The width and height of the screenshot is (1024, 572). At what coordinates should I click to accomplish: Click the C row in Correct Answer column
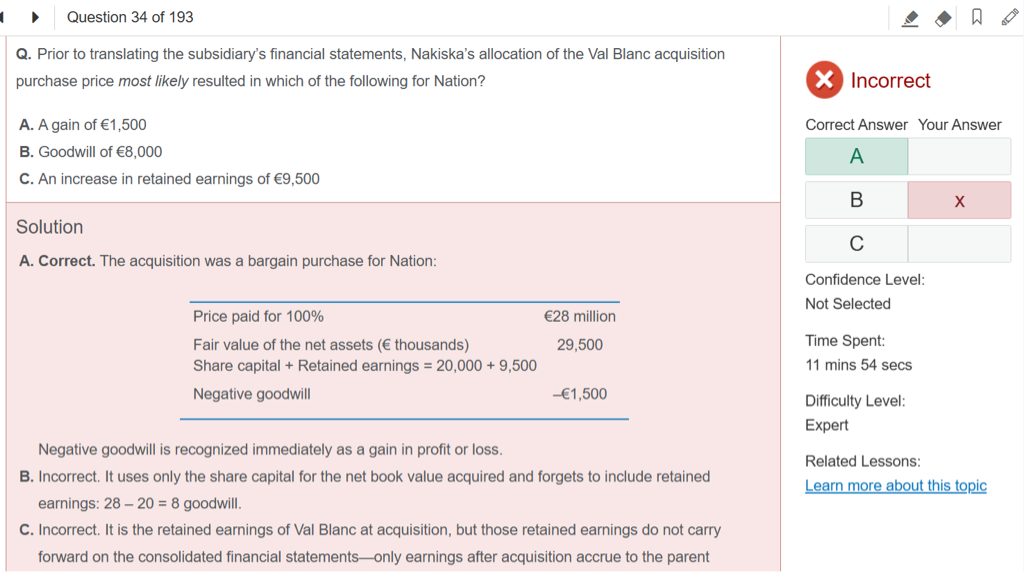[856, 244]
